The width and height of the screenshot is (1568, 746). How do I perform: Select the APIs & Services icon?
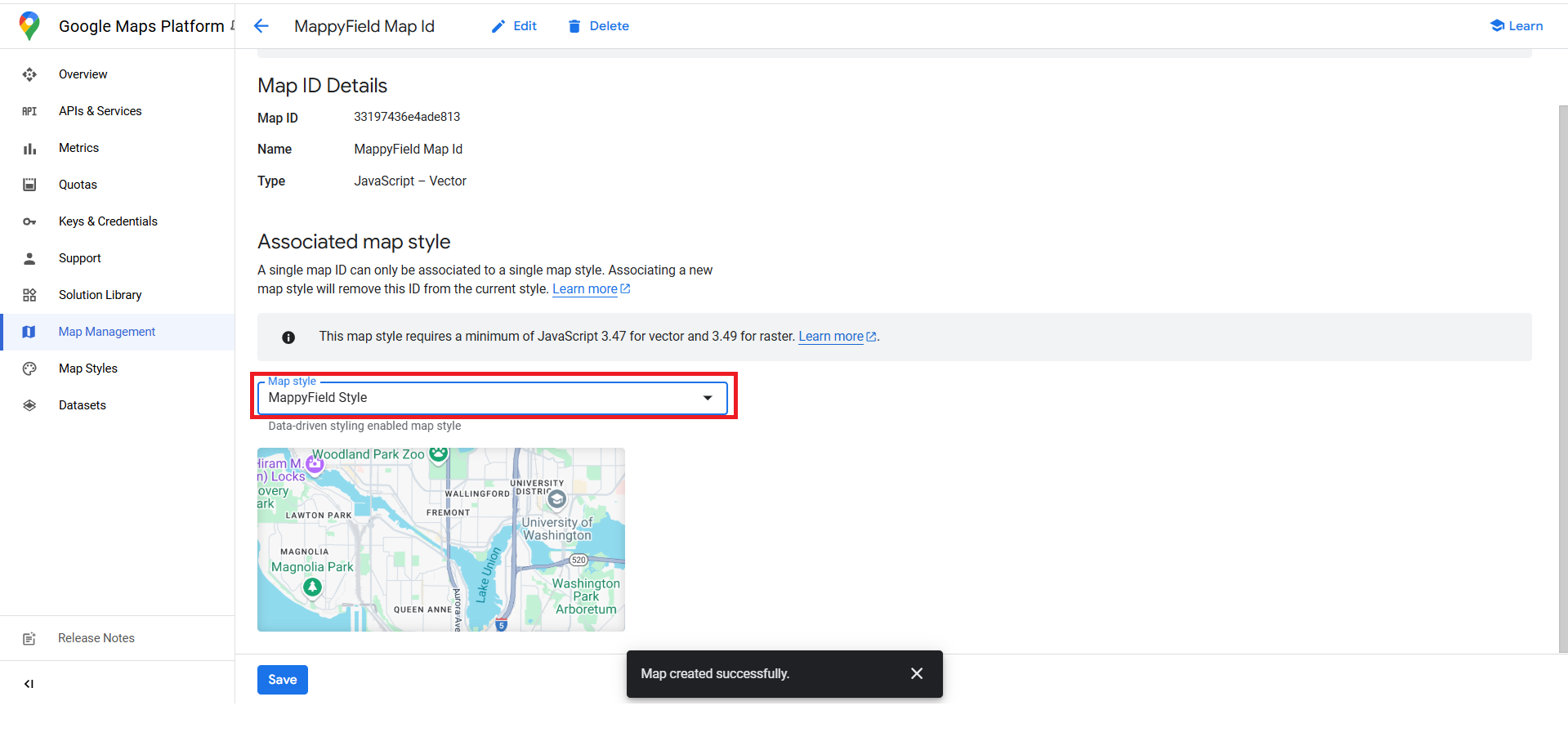(x=29, y=111)
